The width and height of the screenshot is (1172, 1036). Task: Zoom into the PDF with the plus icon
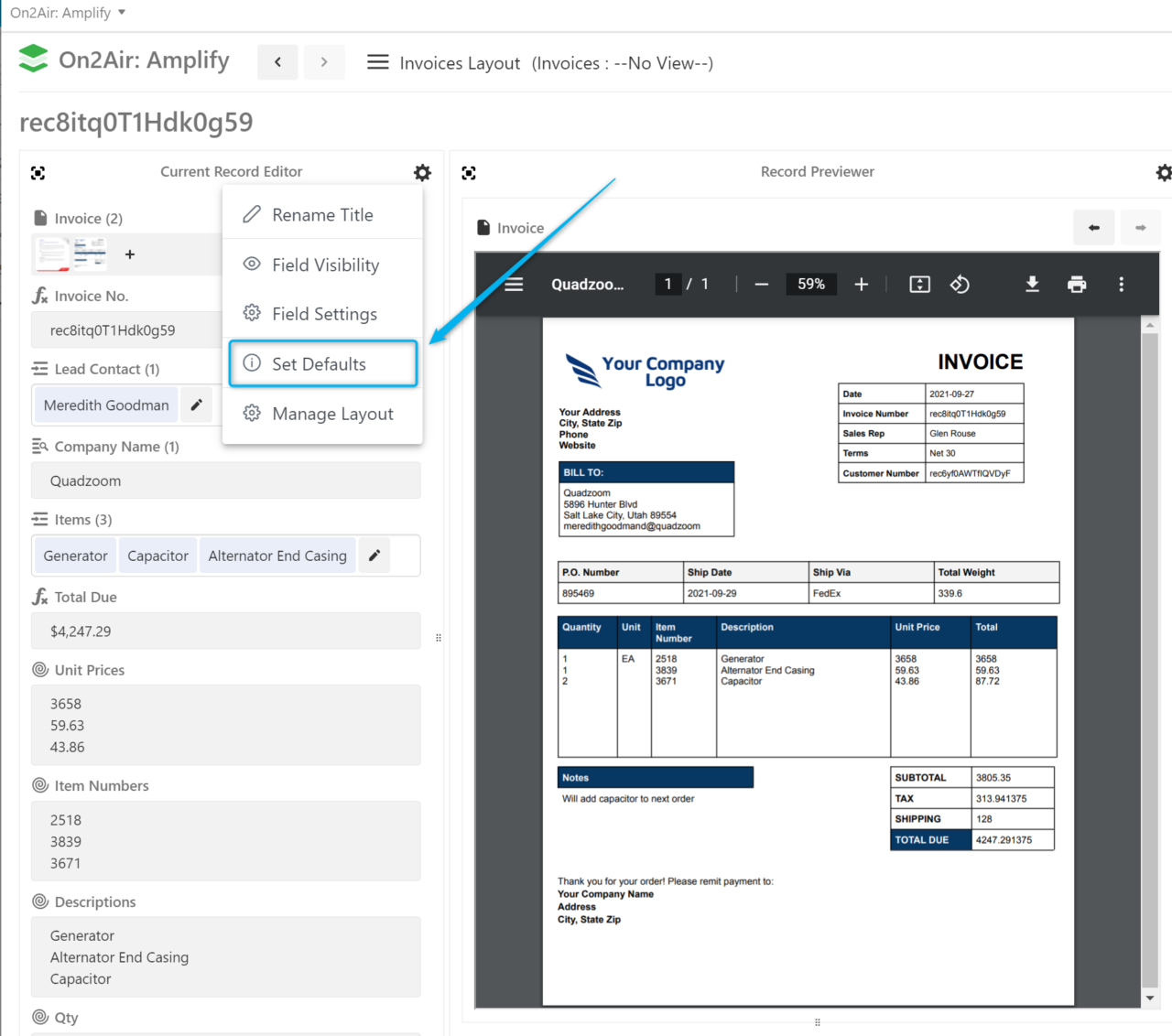[861, 285]
